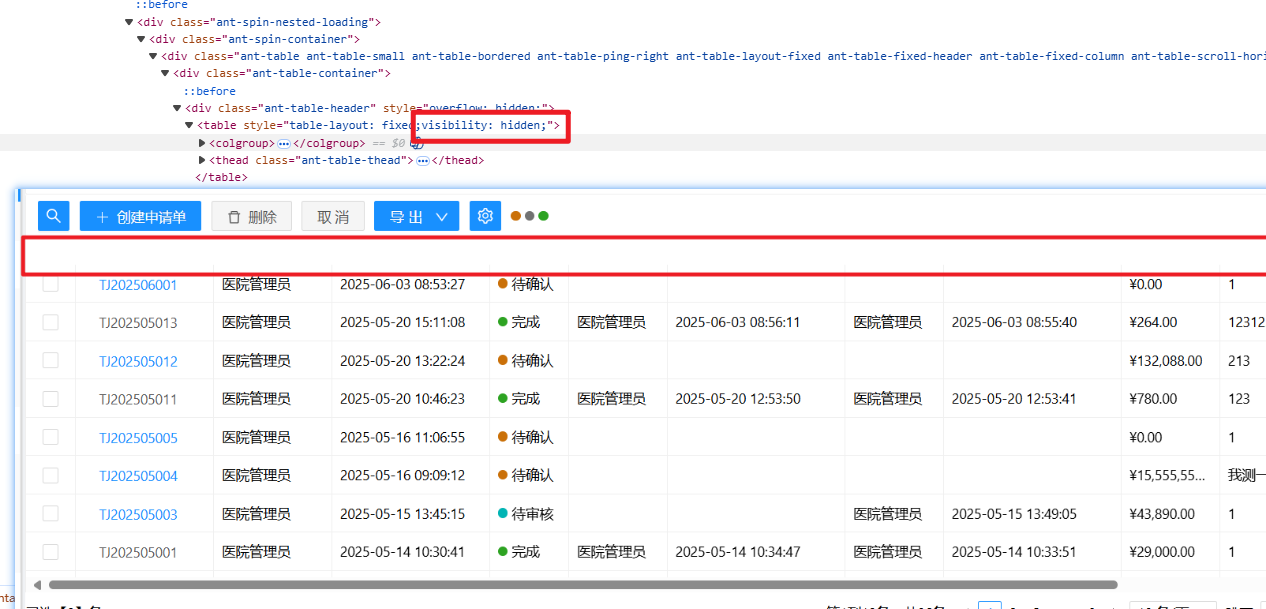Click the orange status legend dot
The width and height of the screenshot is (1266, 609).
click(515, 216)
